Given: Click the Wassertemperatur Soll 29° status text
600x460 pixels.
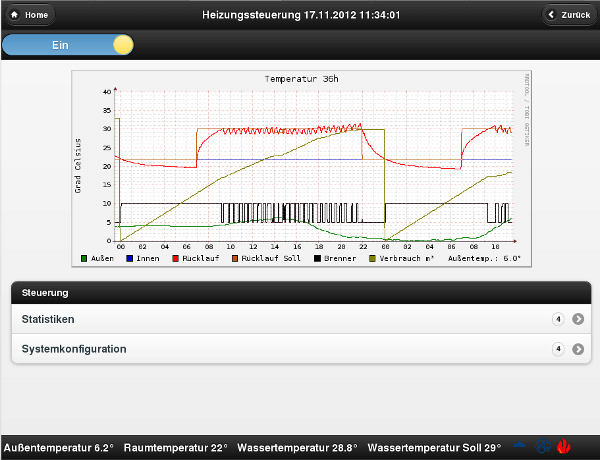Looking at the screenshot, I should click(x=434, y=447).
